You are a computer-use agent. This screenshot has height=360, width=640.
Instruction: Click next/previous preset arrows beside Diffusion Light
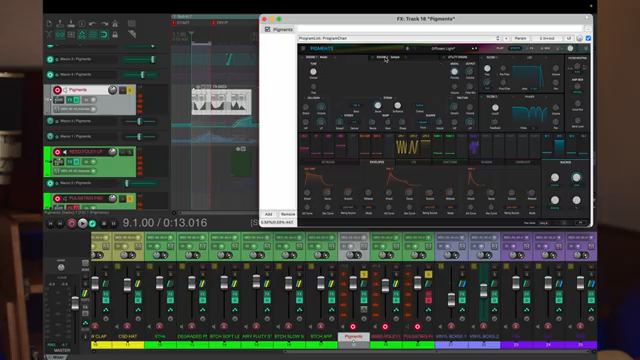[474, 48]
